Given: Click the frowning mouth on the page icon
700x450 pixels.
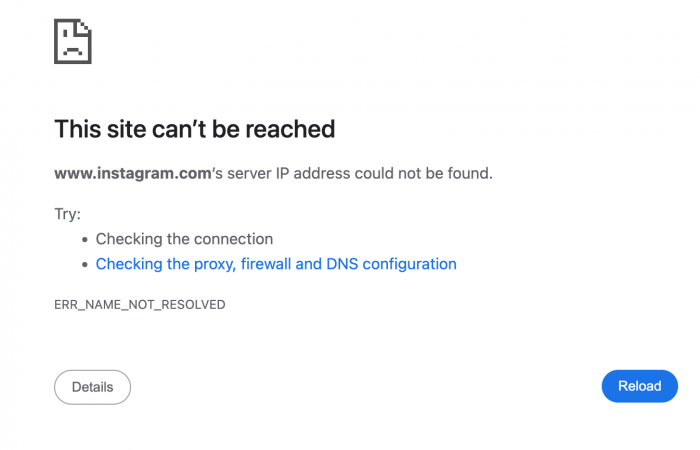Looking at the screenshot, I should (73, 50).
